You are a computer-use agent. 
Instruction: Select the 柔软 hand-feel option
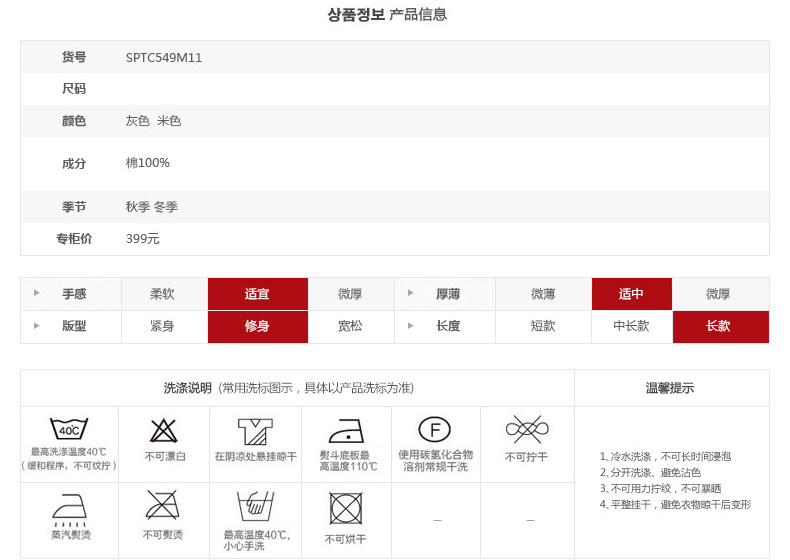pyautogui.click(x=162, y=294)
